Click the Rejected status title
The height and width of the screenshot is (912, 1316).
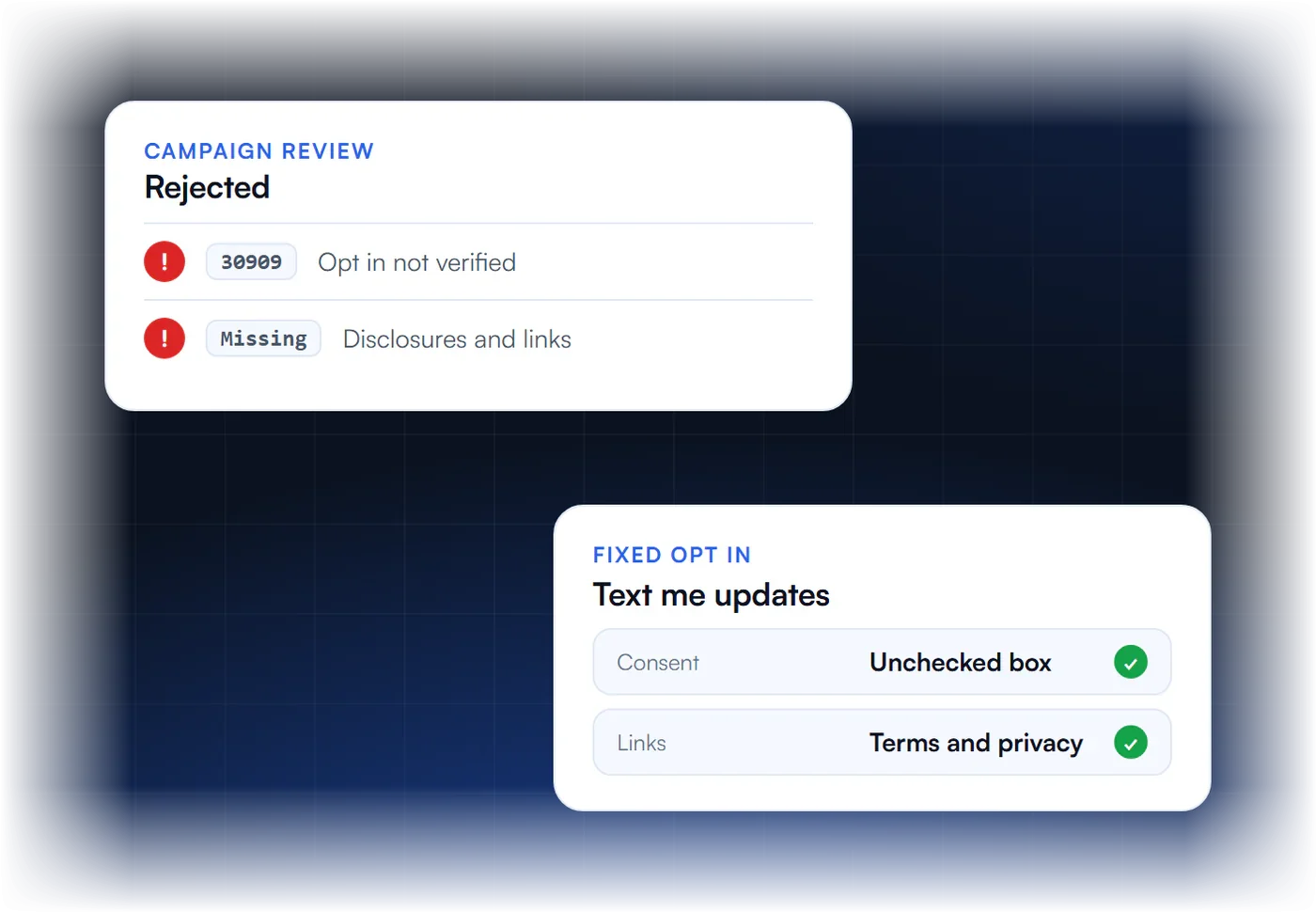coord(207,188)
